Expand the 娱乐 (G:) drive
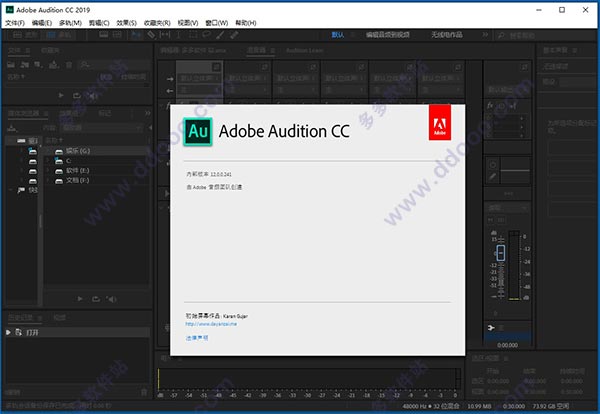This screenshot has height=414, width=600. pos(48,151)
